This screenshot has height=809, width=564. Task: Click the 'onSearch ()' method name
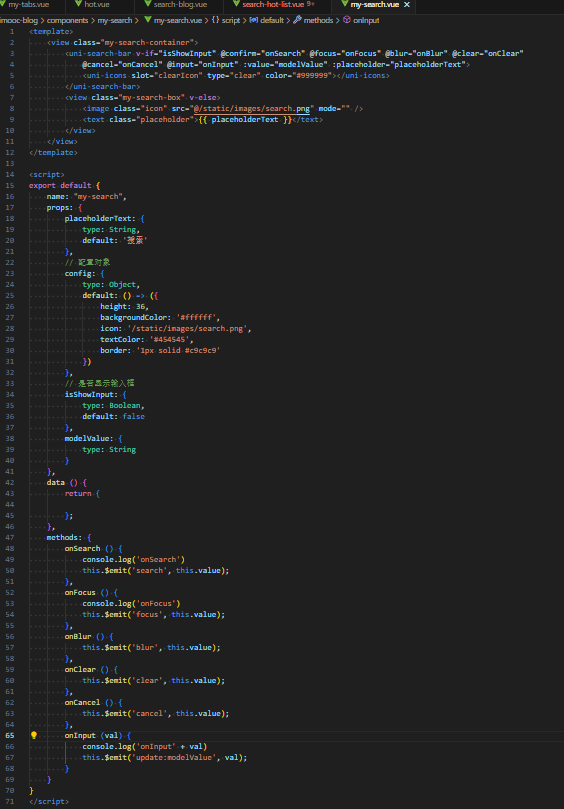89,548
